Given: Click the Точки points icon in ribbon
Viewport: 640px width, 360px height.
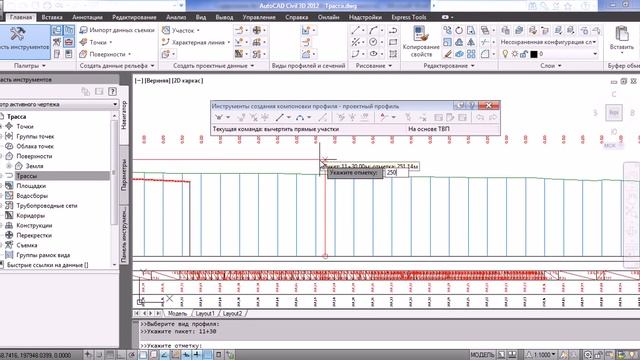Looking at the screenshot, I should [x=84, y=42].
